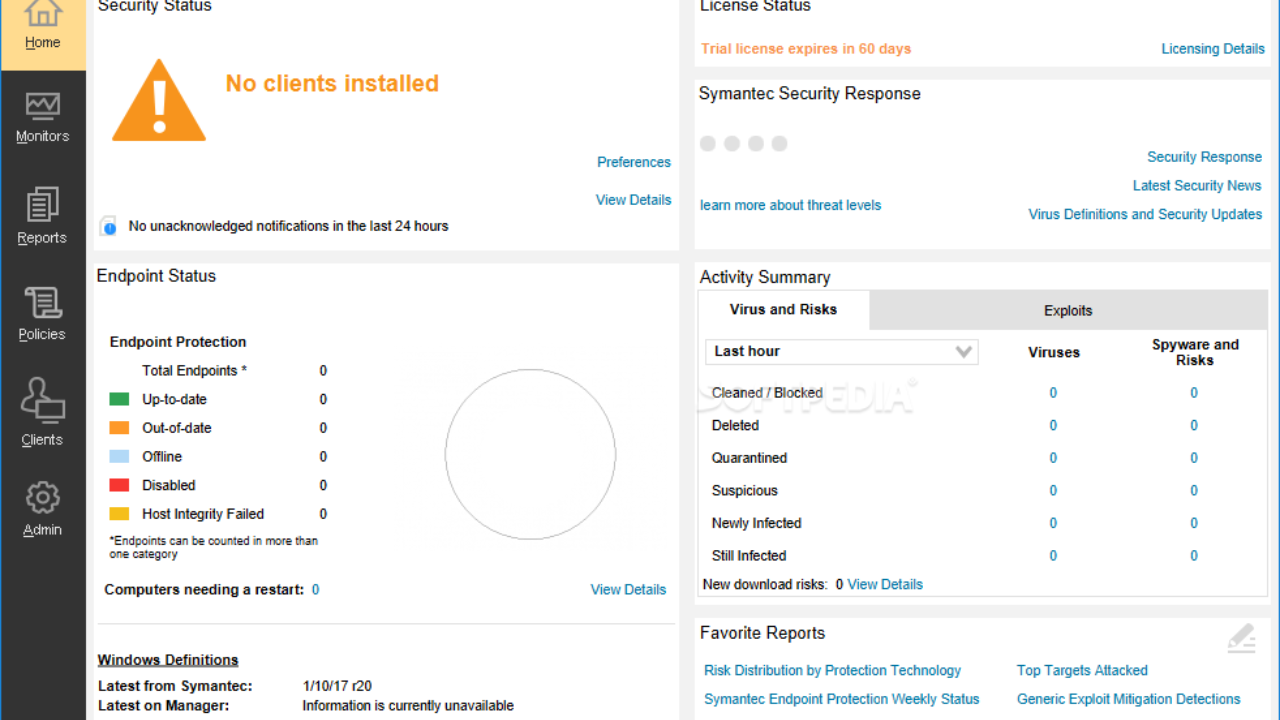Open Risk Distribution by Protection Technology report
The height and width of the screenshot is (720, 1280).
(832, 671)
